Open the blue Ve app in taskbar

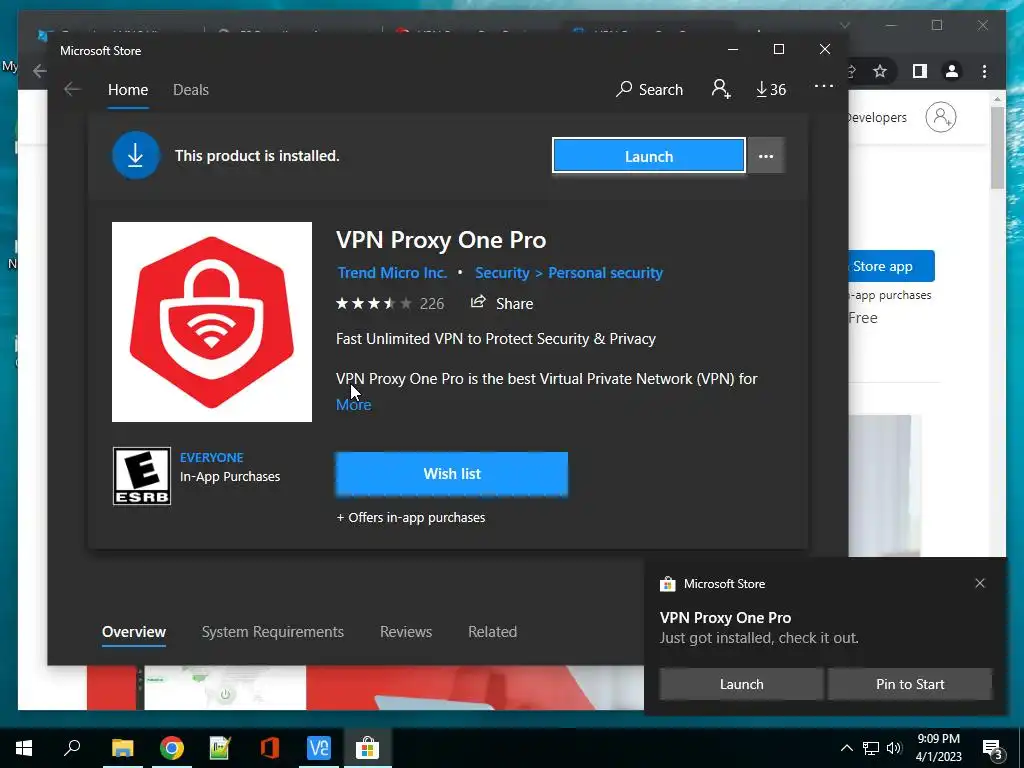click(319, 748)
